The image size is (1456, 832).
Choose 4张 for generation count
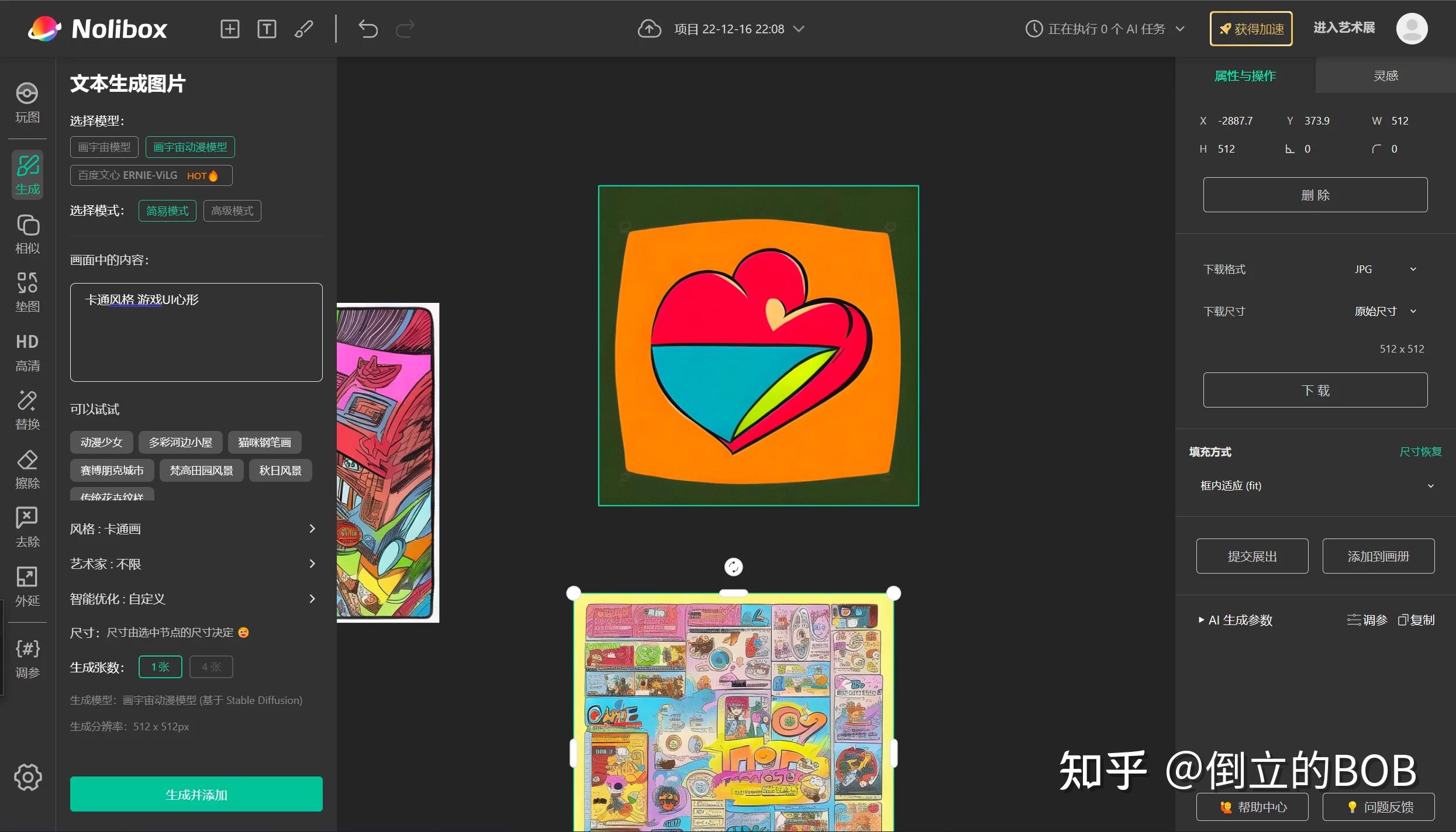tap(211, 667)
